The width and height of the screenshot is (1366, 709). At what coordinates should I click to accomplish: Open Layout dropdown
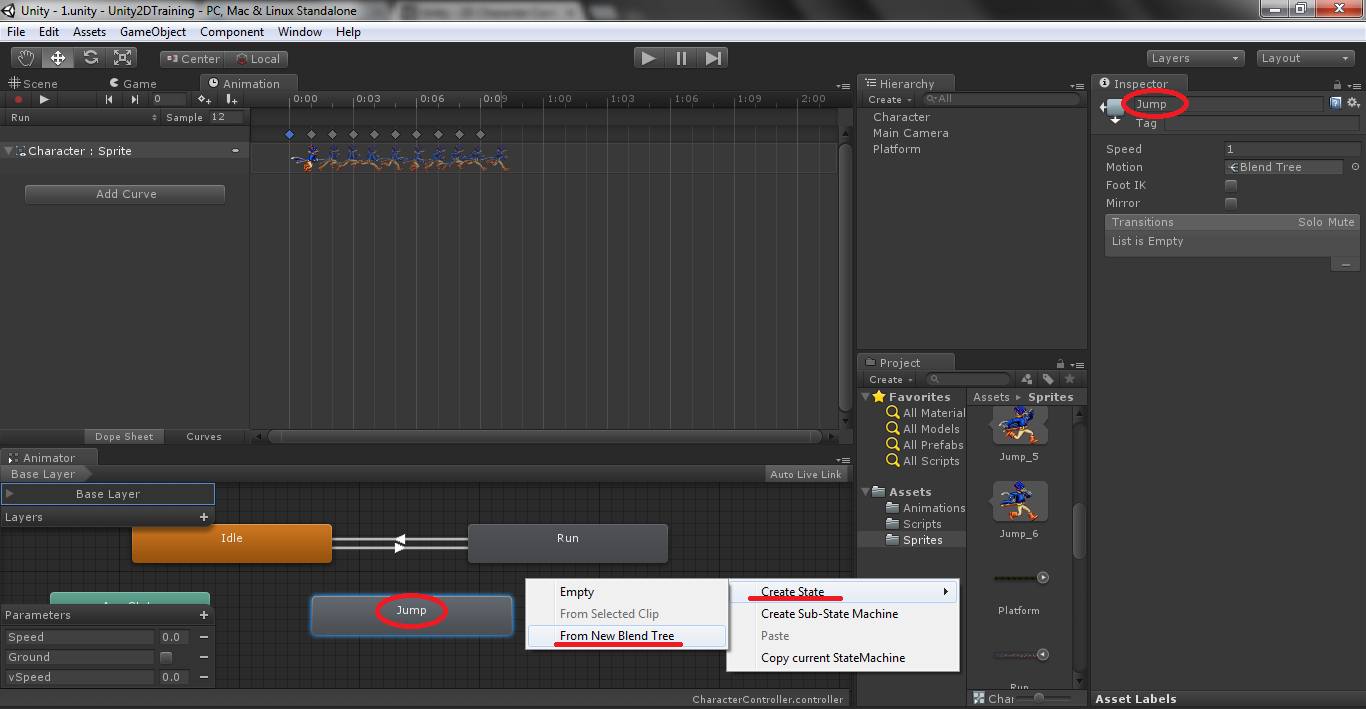click(1306, 58)
